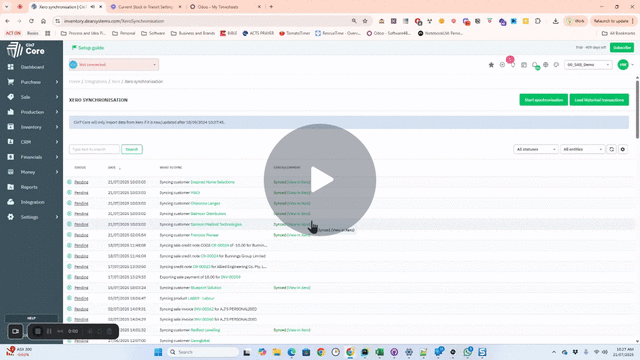Open the Not connected Xero dropdown
The width and height of the screenshot is (640, 360).
point(113,64)
